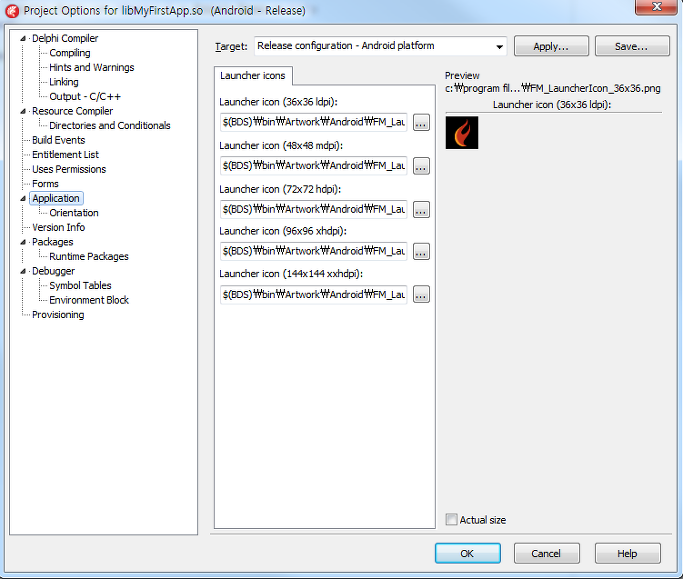Browse for the 48x48 mdpi launcher icon

(x=421, y=166)
